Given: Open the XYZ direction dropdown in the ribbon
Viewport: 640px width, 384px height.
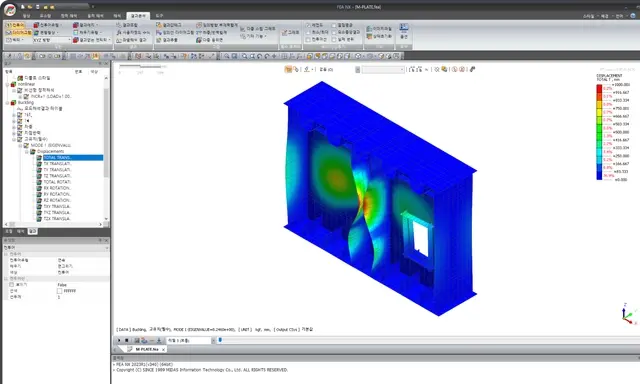Looking at the screenshot, I should pos(52,40).
